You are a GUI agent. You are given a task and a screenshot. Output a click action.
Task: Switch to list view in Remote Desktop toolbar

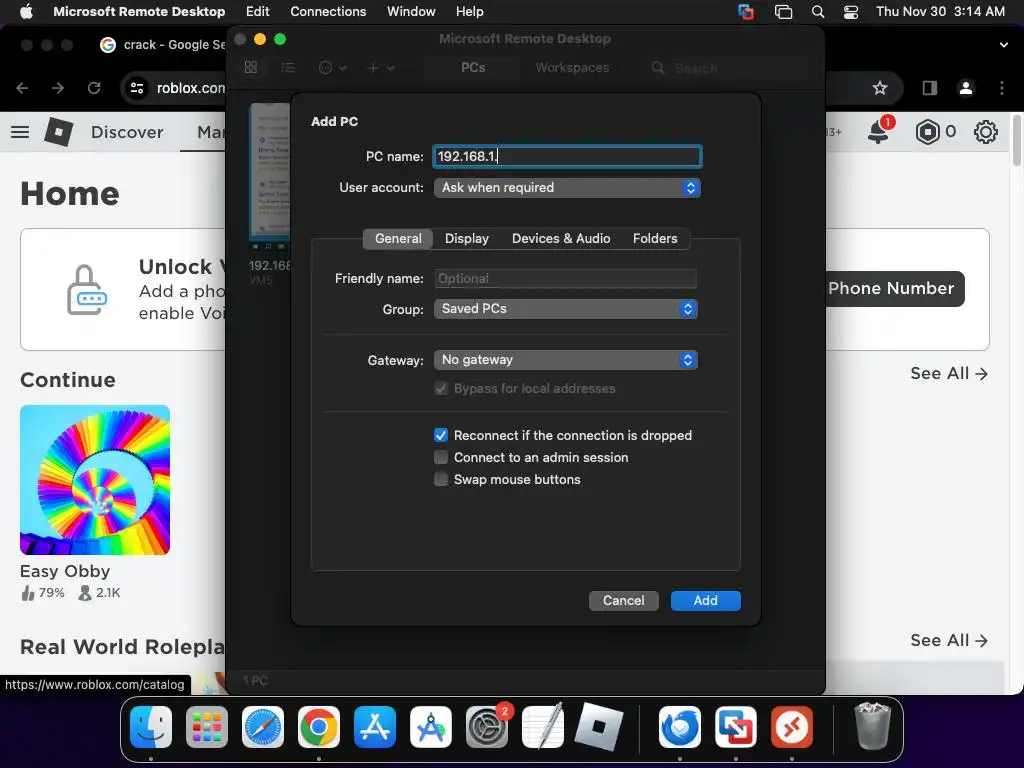click(288, 67)
